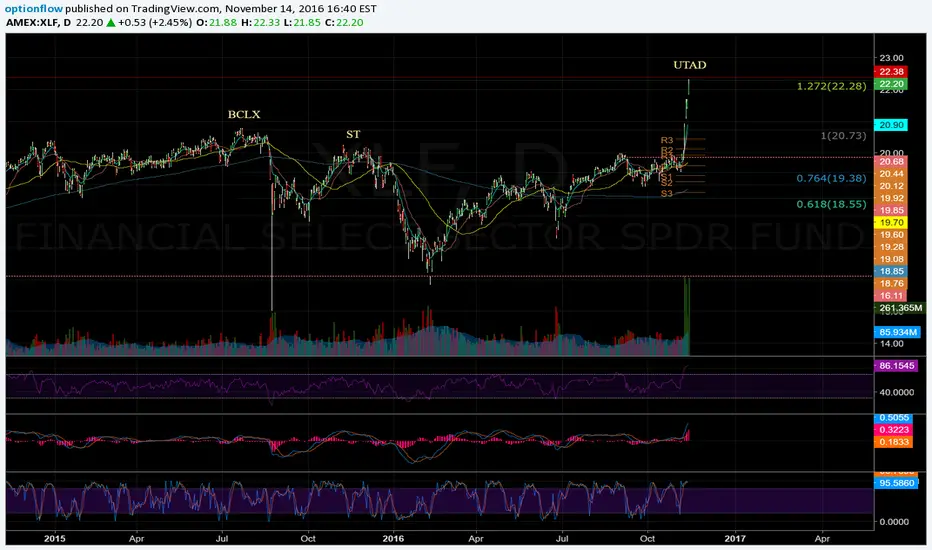Click the 19.85 price tag
This screenshot has width=932, height=550.
pos(892,210)
